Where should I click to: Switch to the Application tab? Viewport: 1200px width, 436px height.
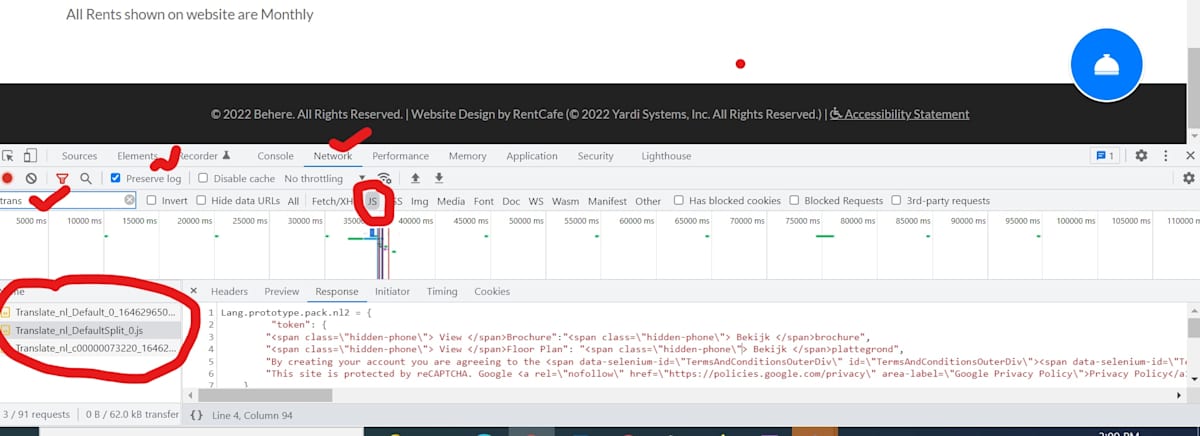point(532,156)
